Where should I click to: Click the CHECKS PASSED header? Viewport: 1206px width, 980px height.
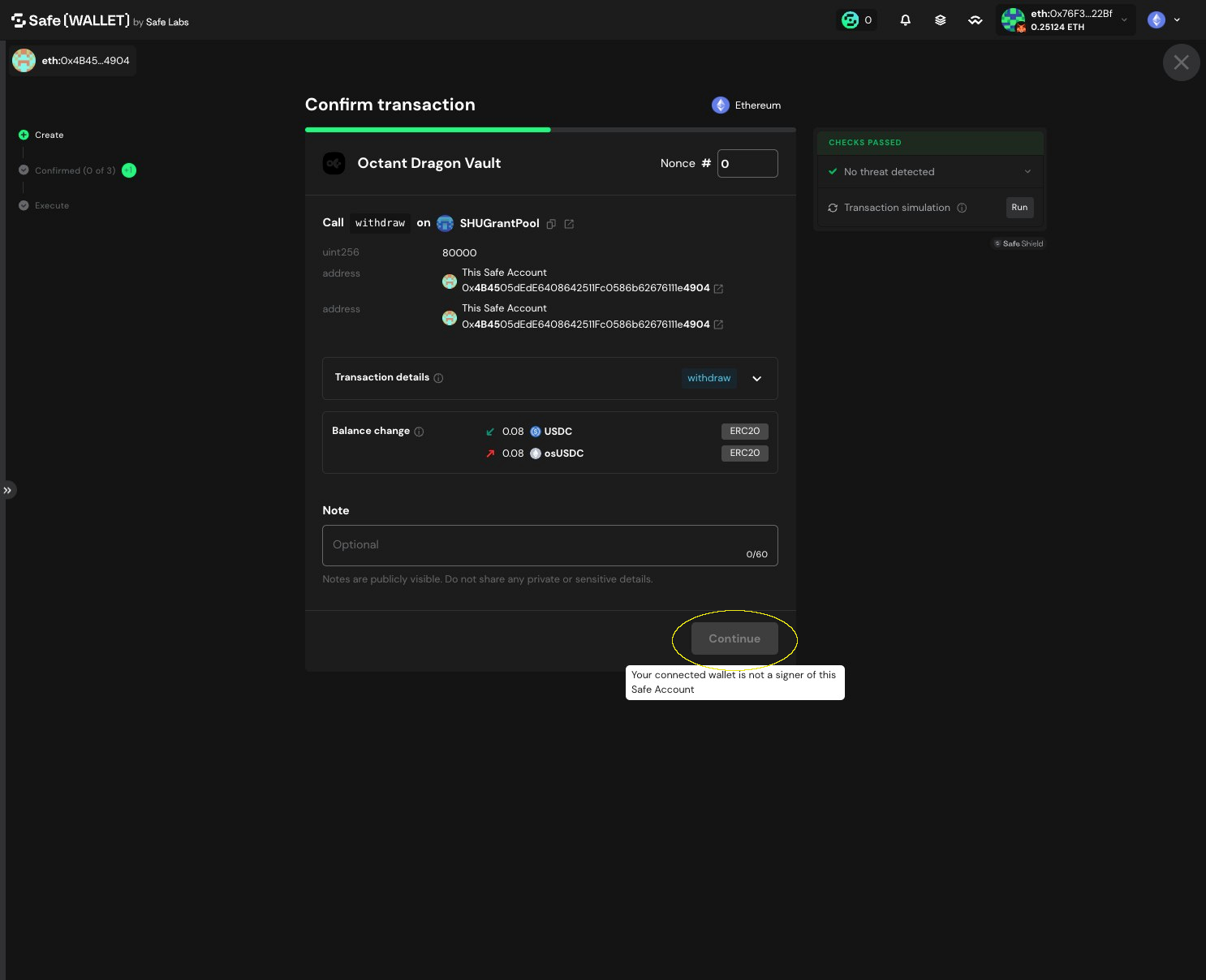click(x=929, y=143)
